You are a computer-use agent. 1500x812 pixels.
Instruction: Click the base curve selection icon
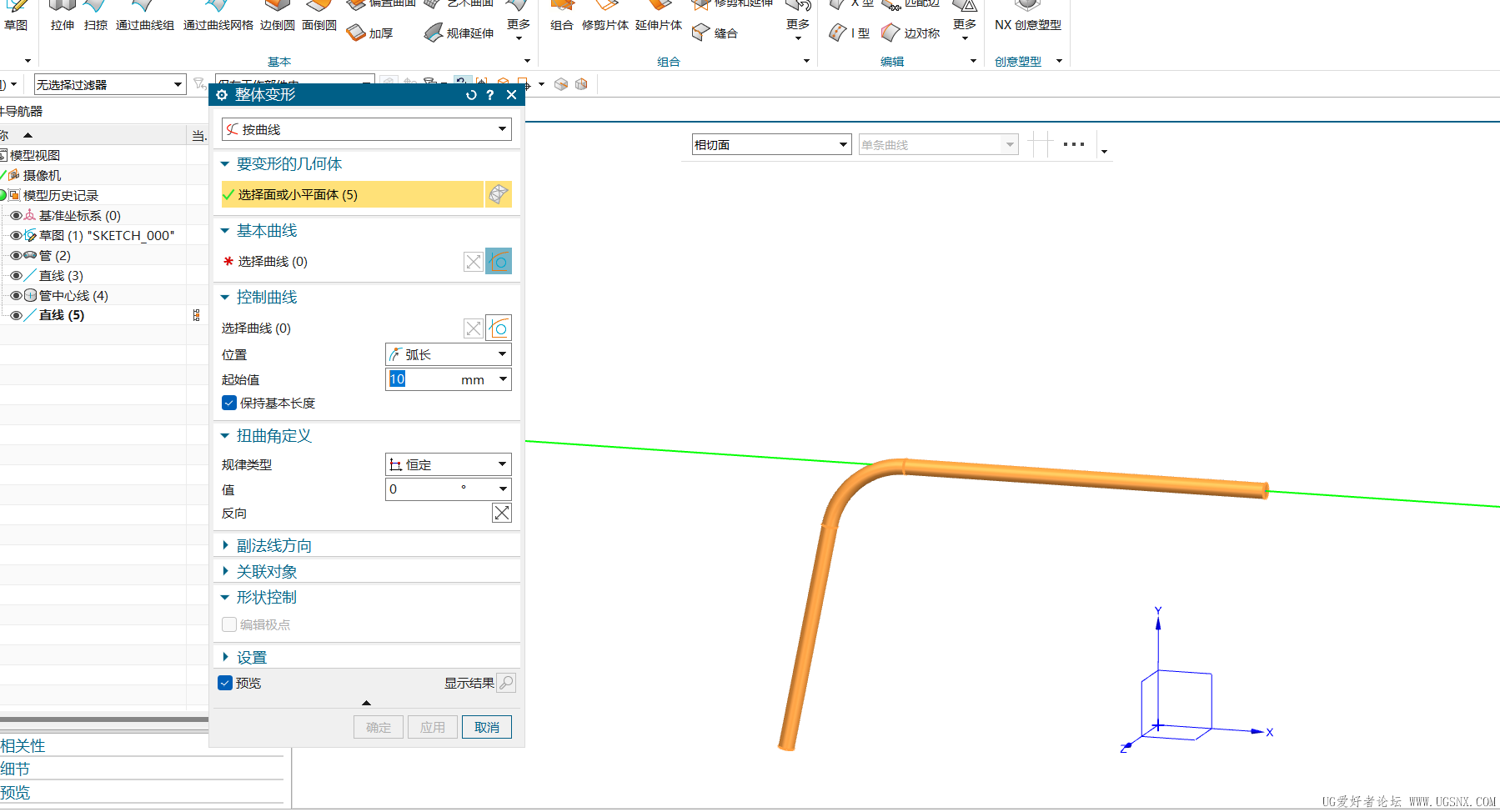pos(499,262)
